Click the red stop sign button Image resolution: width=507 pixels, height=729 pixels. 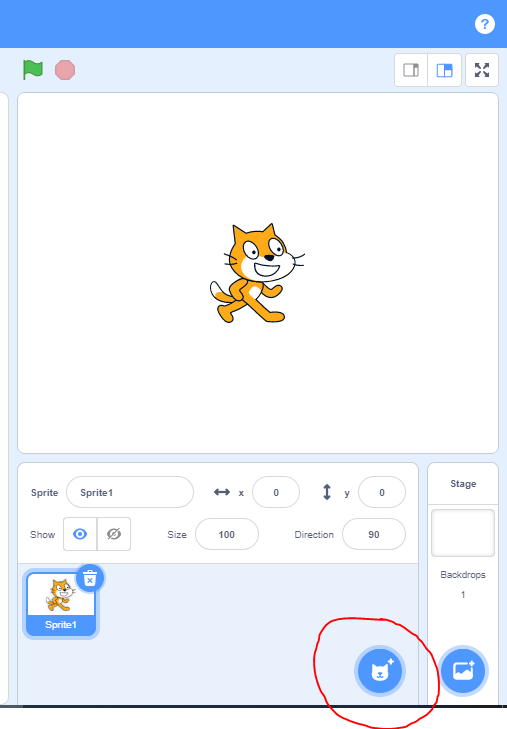pos(65,70)
